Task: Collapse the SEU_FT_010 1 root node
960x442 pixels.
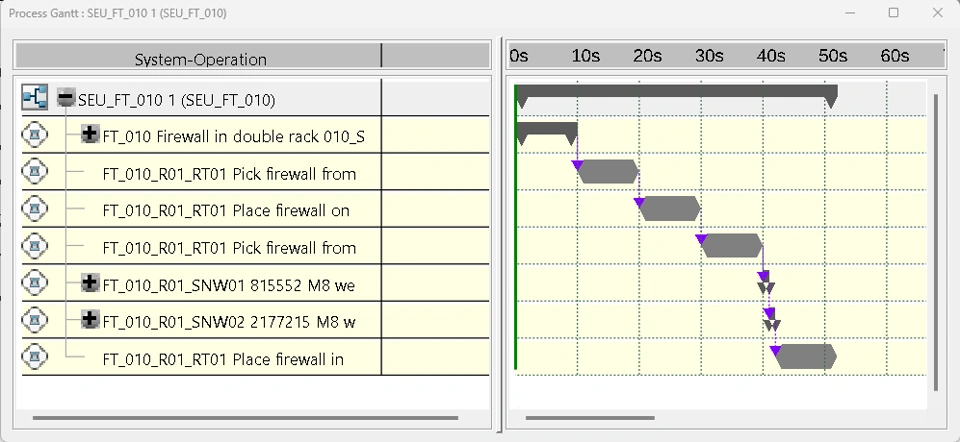Action: tap(66, 98)
